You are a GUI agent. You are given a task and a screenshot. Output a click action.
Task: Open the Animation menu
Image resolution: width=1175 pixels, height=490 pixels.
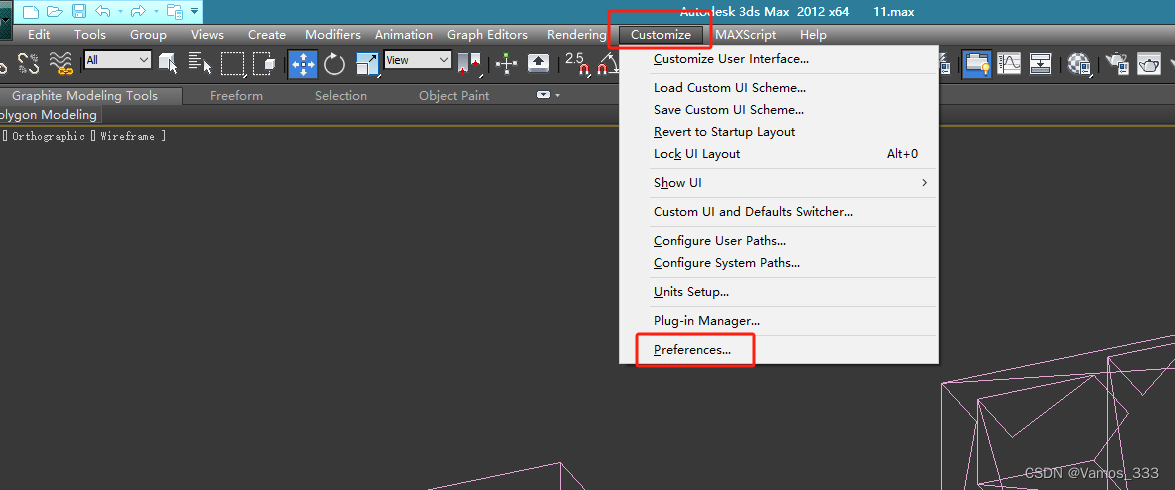click(x=404, y=34)
